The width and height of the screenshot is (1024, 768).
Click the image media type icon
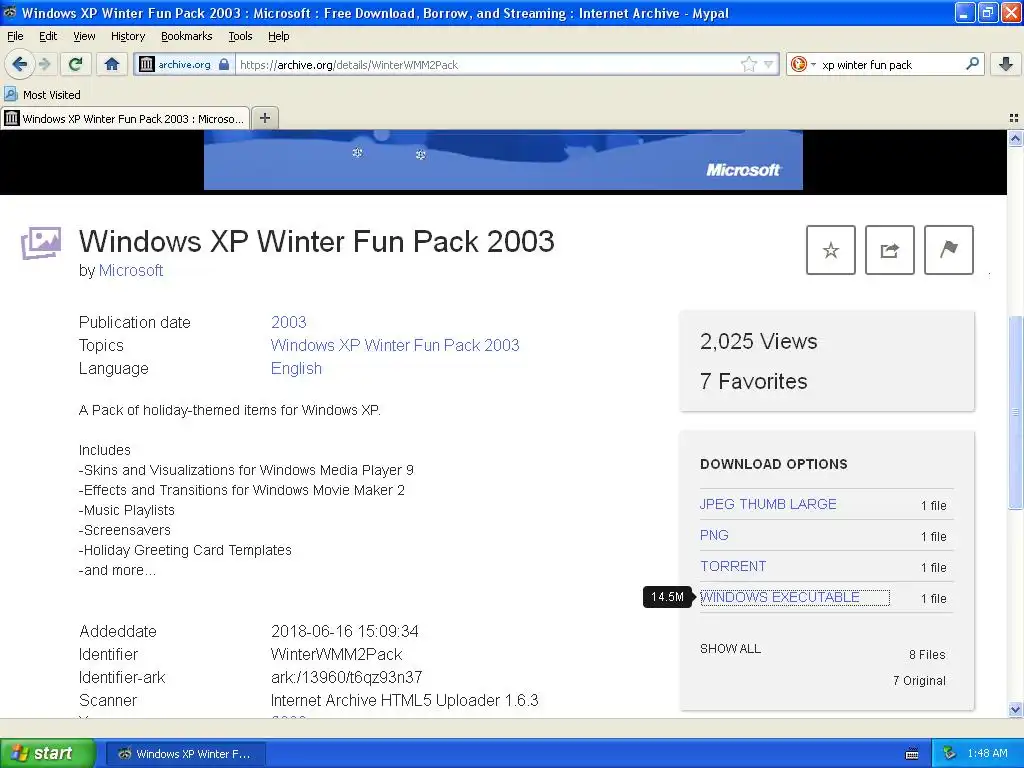pos(41,243)
